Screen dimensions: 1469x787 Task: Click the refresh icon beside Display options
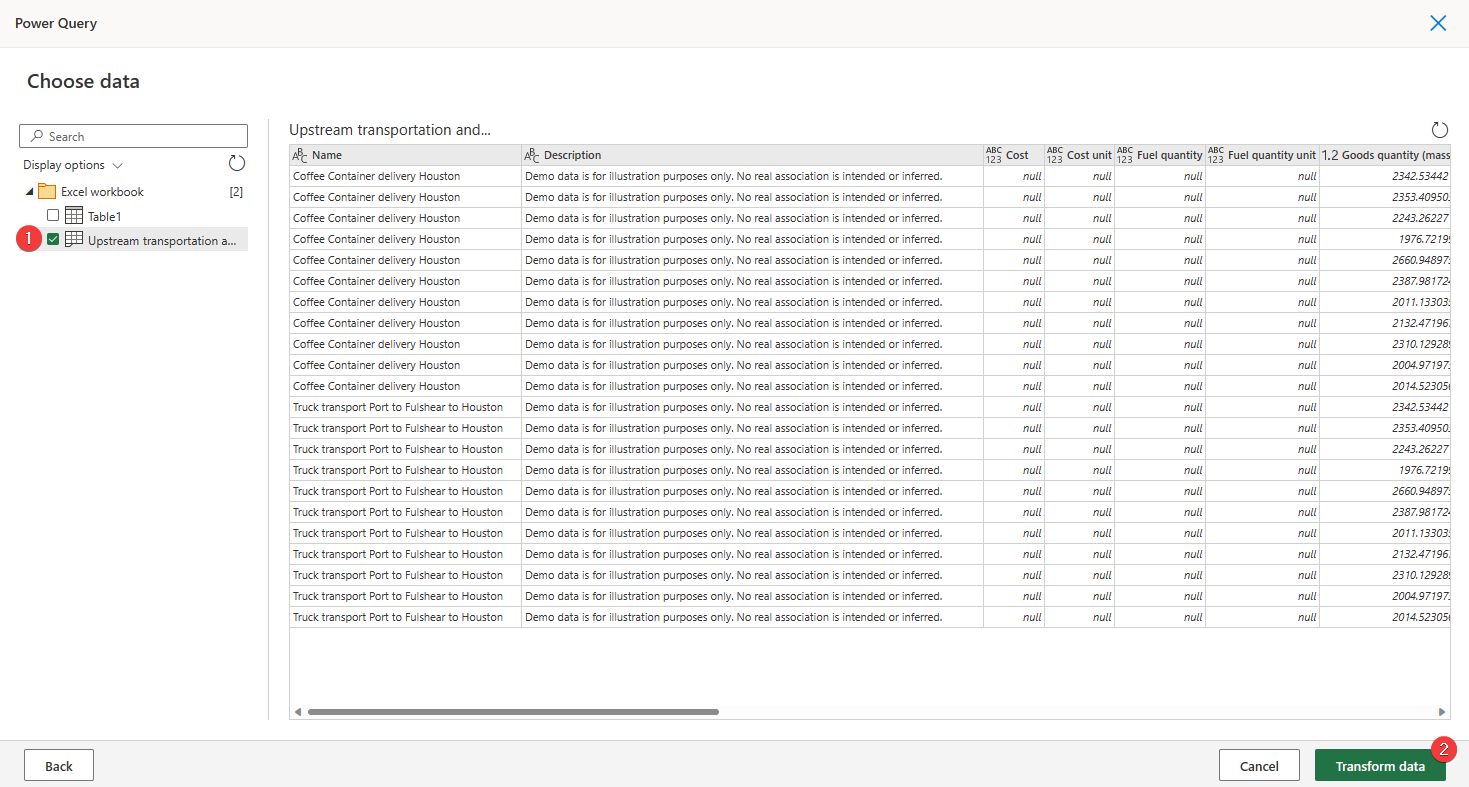click(237, 164)
